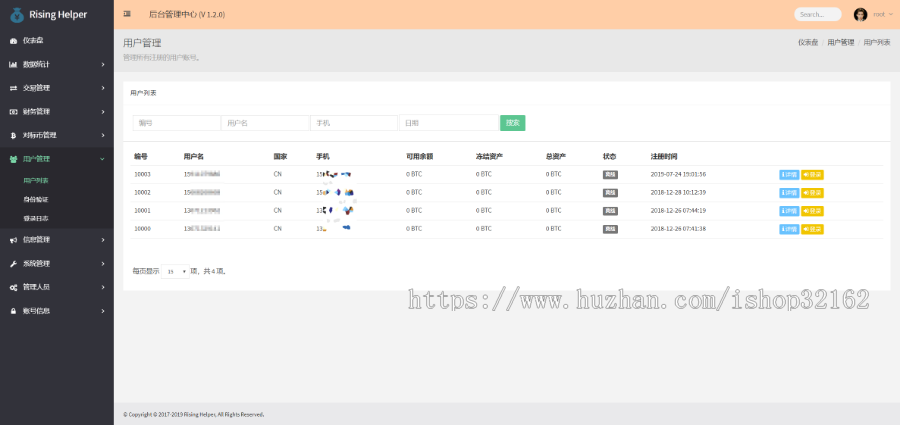Click the 2019-07-24 19:01:56 registration time
900x425 pixels.
point(678,174)
